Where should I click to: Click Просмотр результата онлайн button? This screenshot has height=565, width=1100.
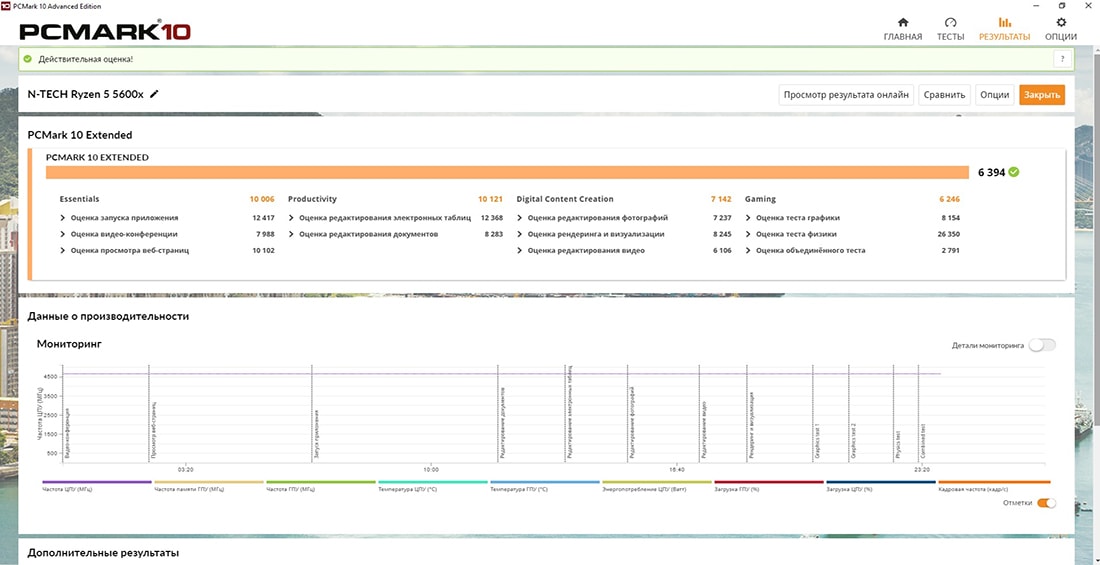[x=845, y=95]
